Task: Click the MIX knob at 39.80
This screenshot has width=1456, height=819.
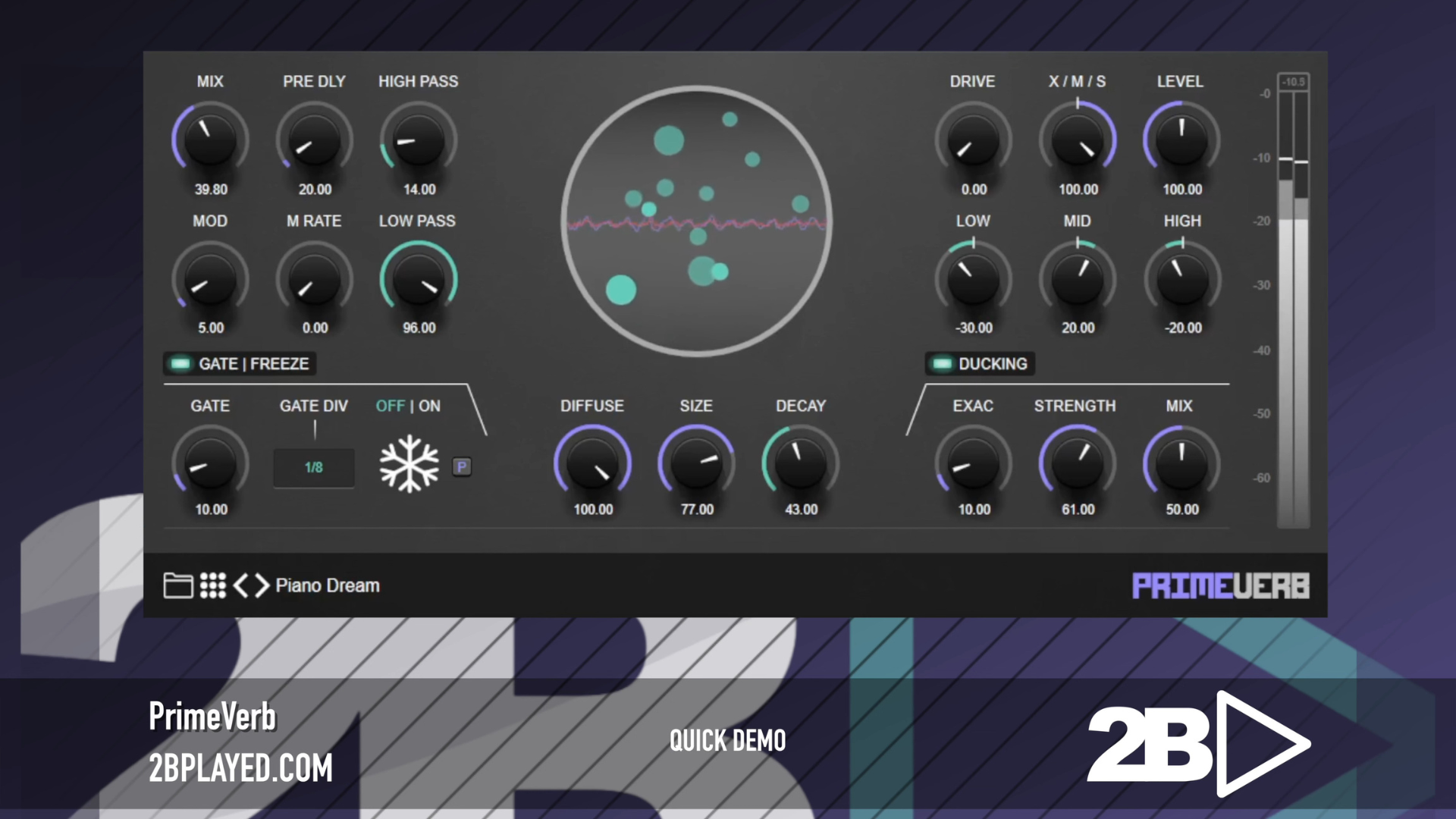Action: click(210, 140)
